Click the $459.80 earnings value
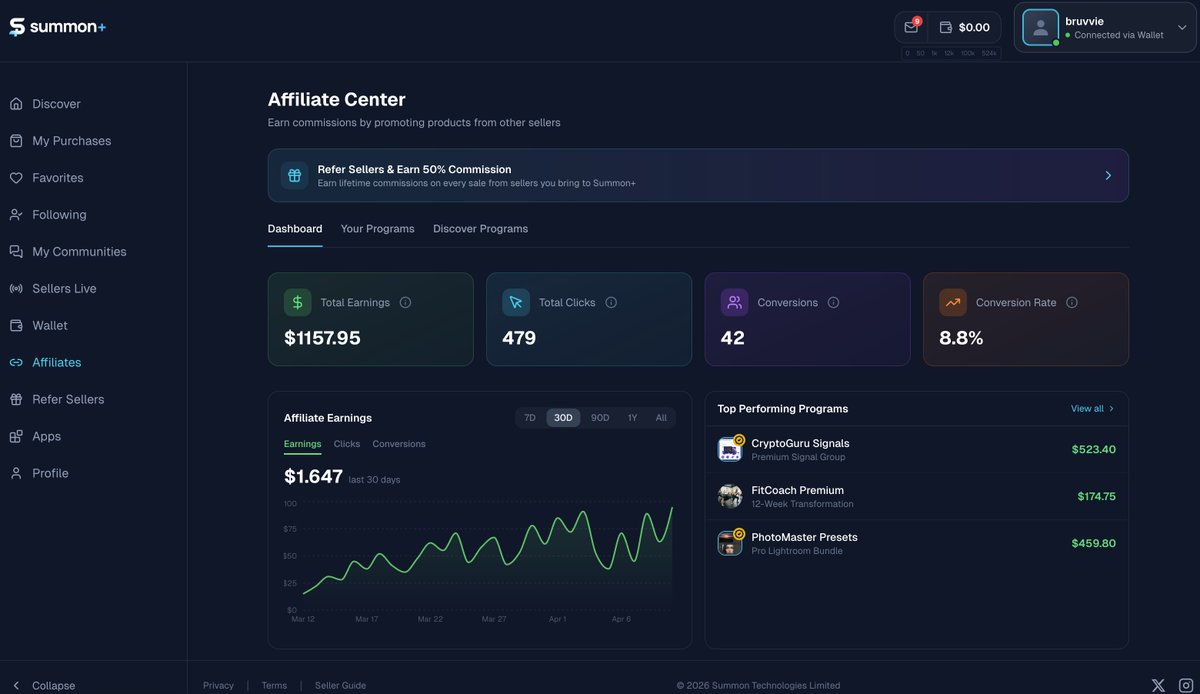Viewport: 1200px width, 694px height. click(x=1093, y=544)
